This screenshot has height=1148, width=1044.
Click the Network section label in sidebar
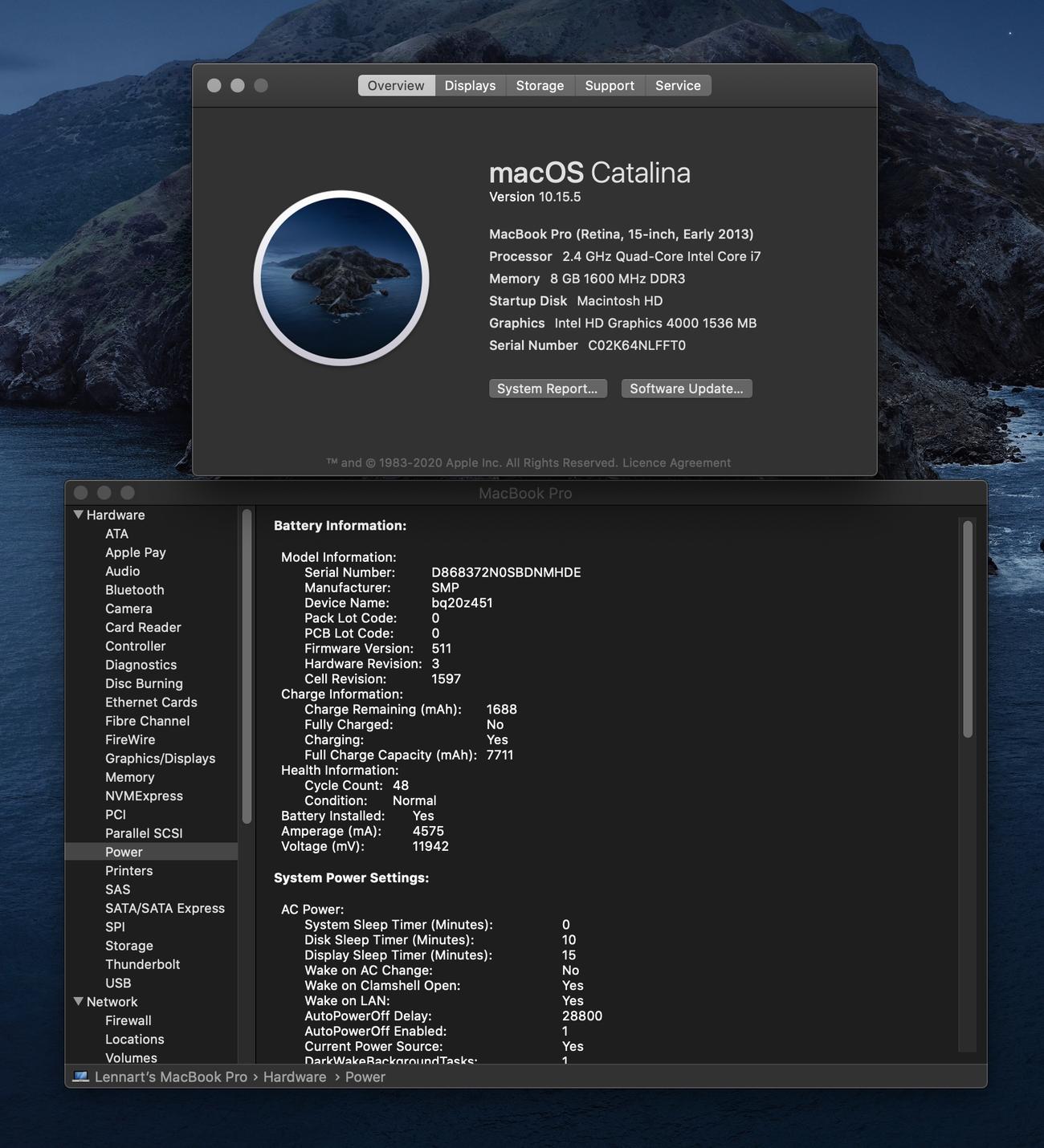point(112,1002)
